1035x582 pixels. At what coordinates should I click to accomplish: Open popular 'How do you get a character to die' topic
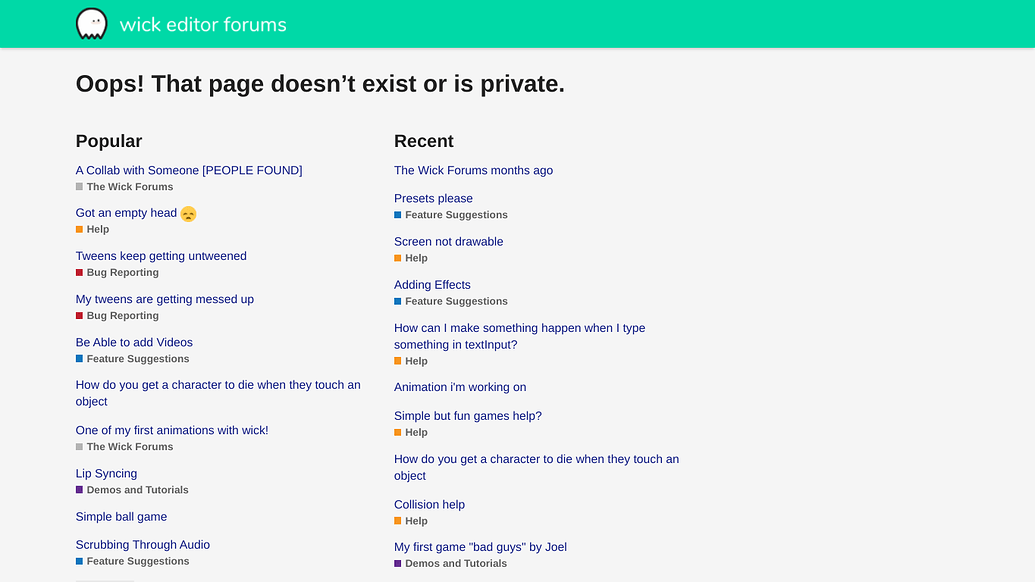(x=218, y=393)
